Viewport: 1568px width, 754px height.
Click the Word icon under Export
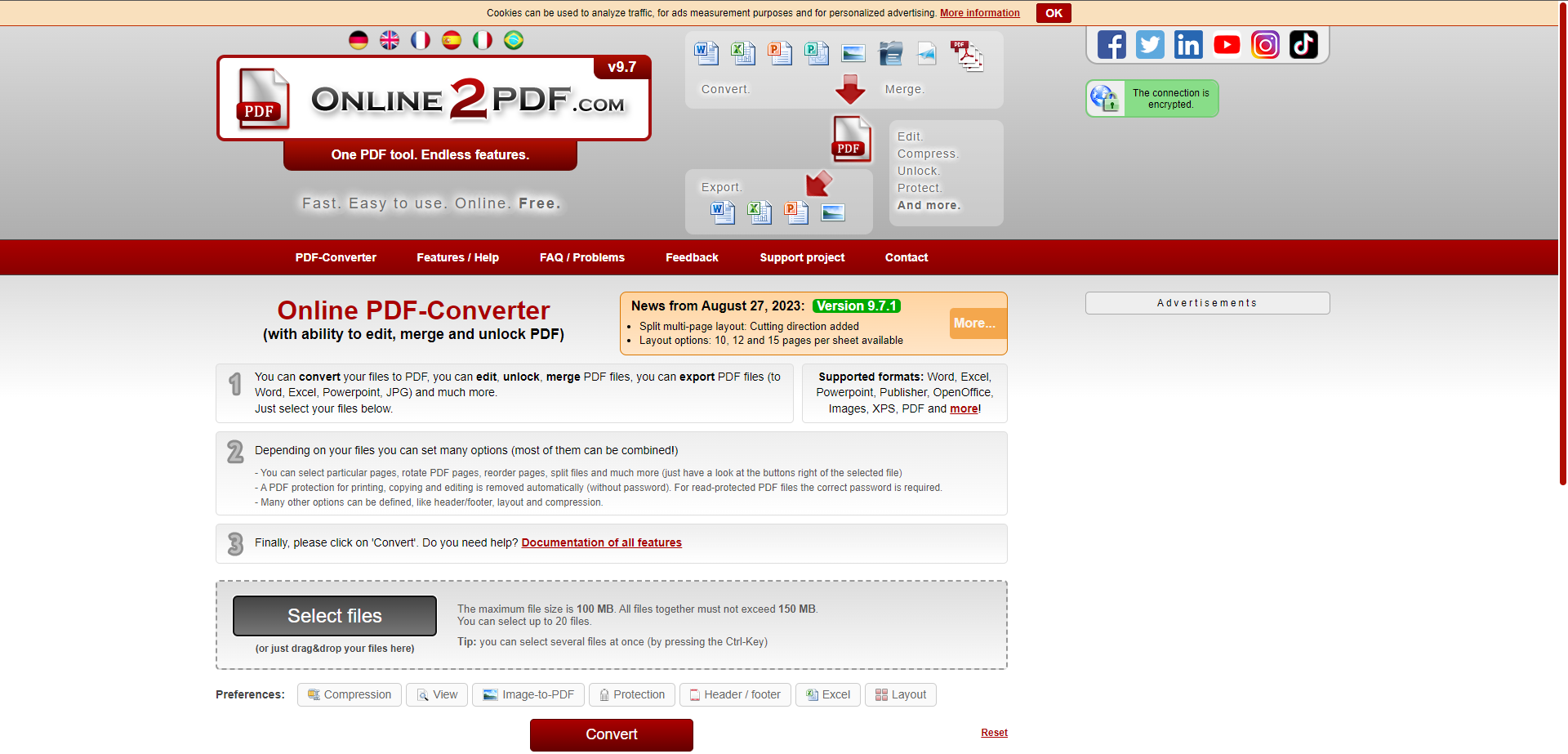pos(723,212)
